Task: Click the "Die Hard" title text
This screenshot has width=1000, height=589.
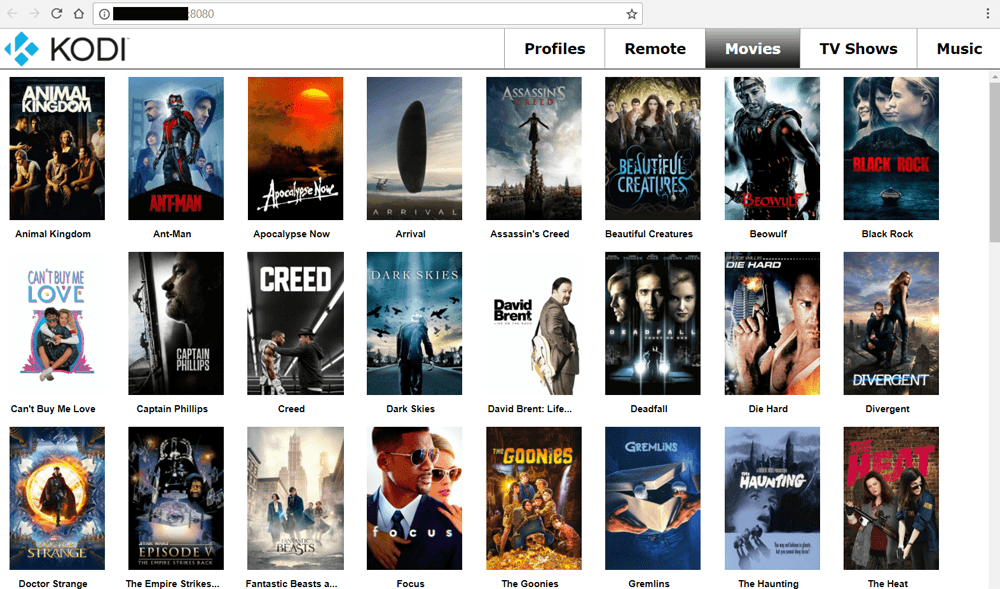Action: pyautogui.click(x=768, y=409)
